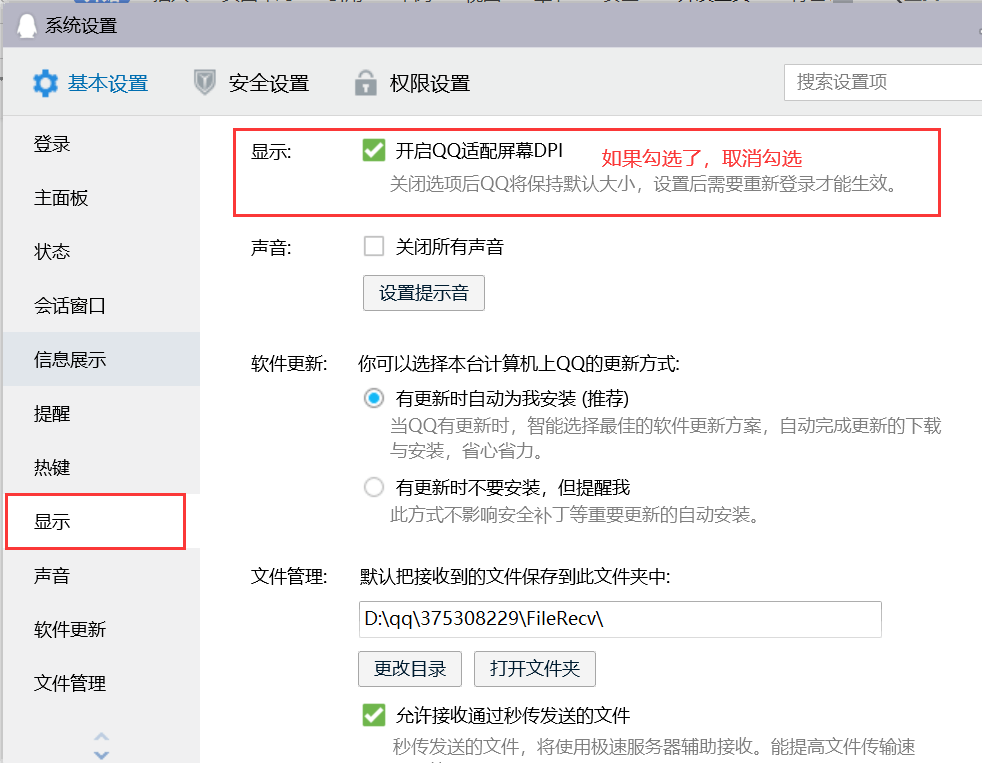The height and width of the screenshot is (763, 982).
Task: Toggle 允许接收通过秒传发送的文件 checkbox
Action: [x=374, y=715]
